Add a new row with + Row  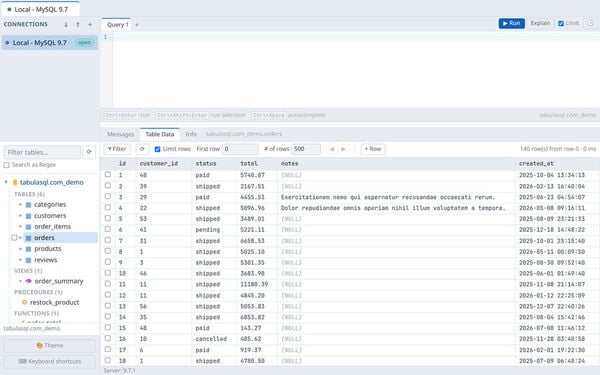point(373,149)
